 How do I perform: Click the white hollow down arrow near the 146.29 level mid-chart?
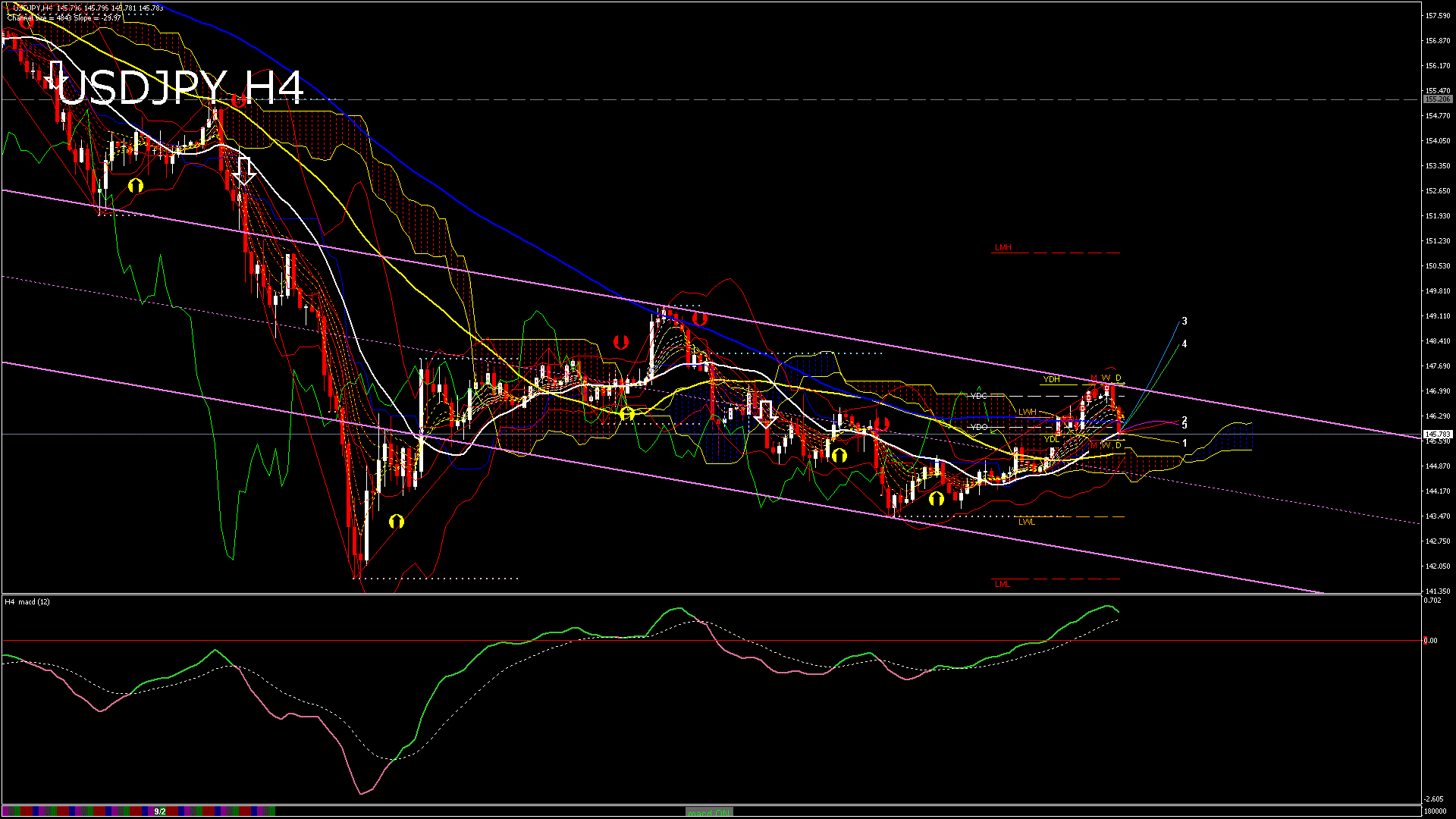765,414
